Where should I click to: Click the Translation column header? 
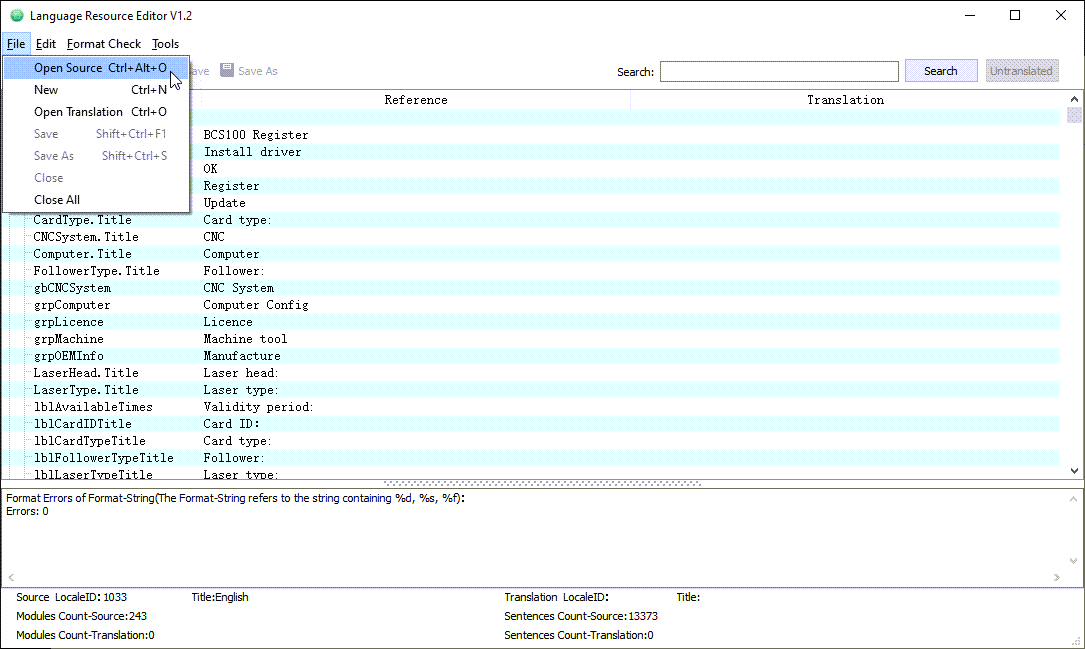[845, 100]
